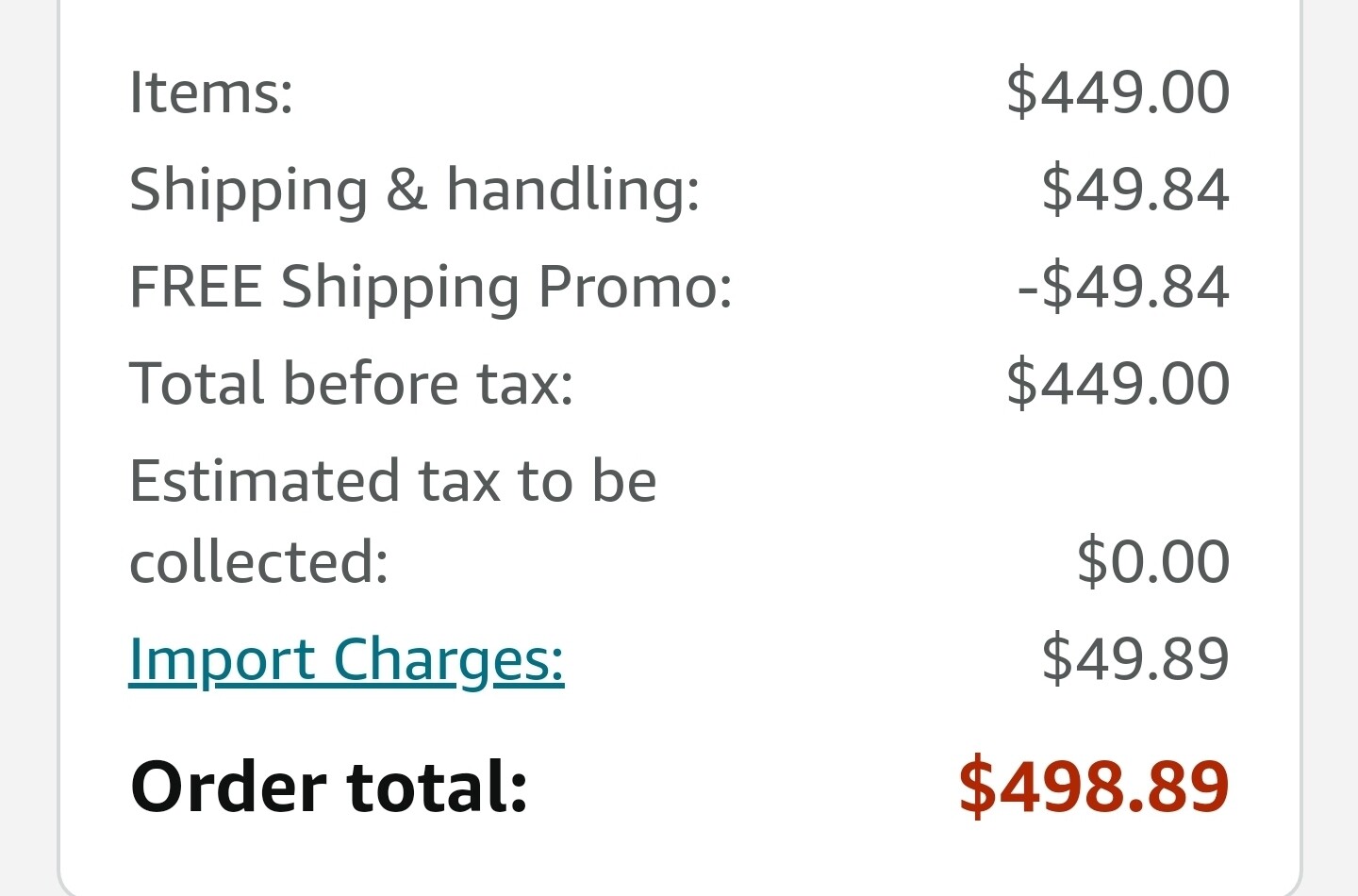Screen dimensions: 1358x896
Task: Select the promo discount -$49.84
Action: pyautogui.click(x=1123, y=287)
